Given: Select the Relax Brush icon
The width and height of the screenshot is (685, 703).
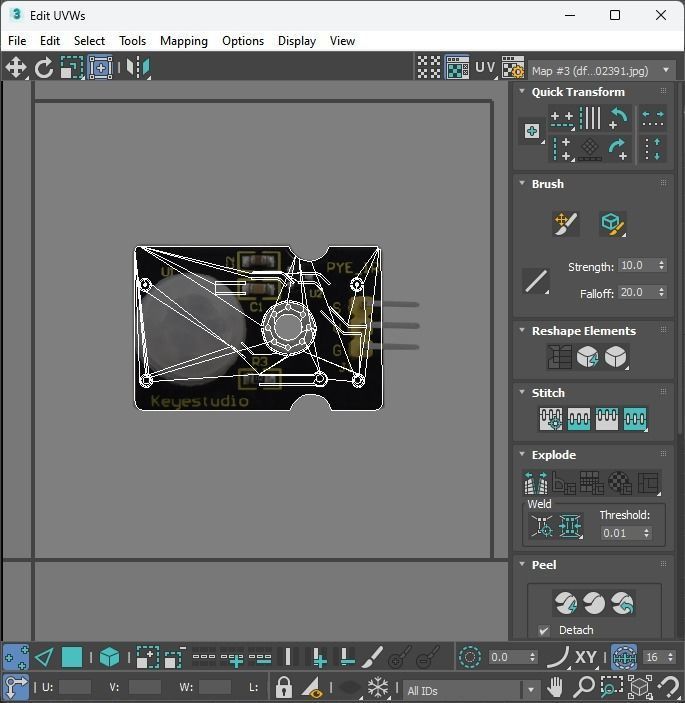Looking at the screenshot, I should click(613, 223).
